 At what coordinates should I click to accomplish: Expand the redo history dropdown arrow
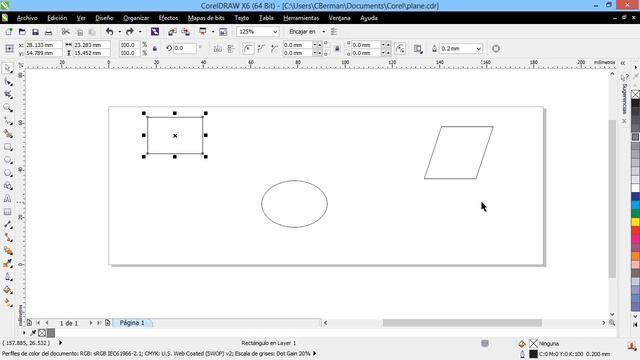pos(140,31)
